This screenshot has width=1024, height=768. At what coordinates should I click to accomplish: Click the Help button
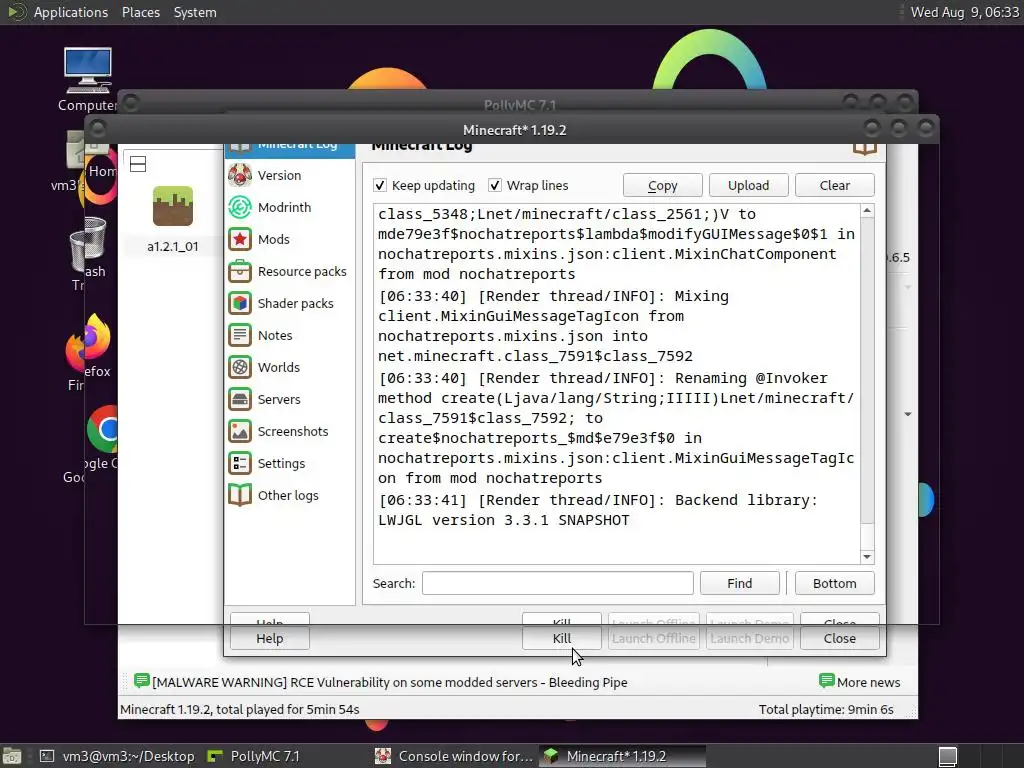coord(270,639)
